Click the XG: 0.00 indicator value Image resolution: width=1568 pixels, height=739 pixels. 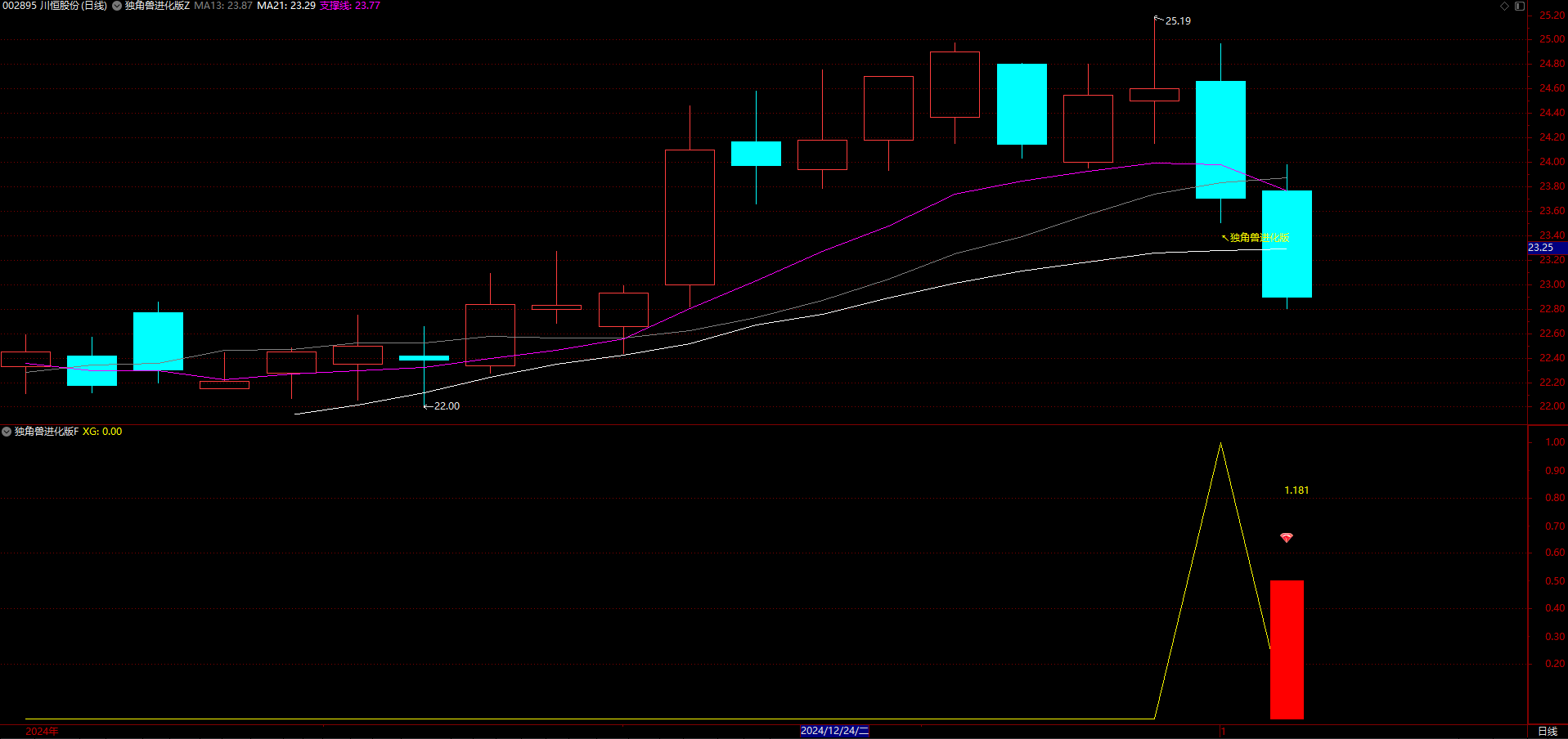102,432
